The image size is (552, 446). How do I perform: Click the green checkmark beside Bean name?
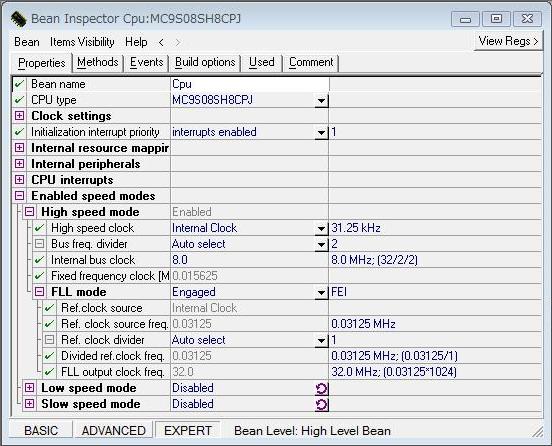click(x=19, y=84)
